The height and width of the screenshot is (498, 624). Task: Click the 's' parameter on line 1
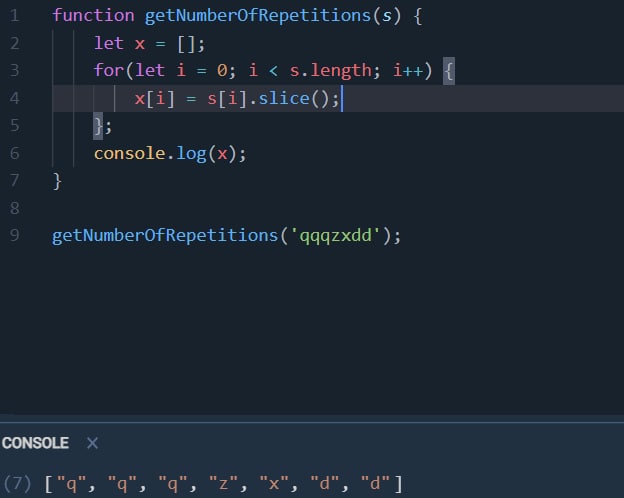point(386,16)
